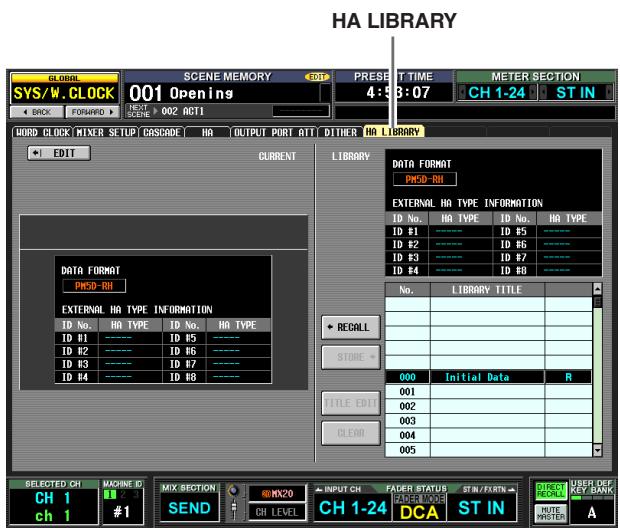The height and width of the screenshot is (531, 620).
Task: Click the MX20 mix bus indicator
Action: click(x=277, y=494)
